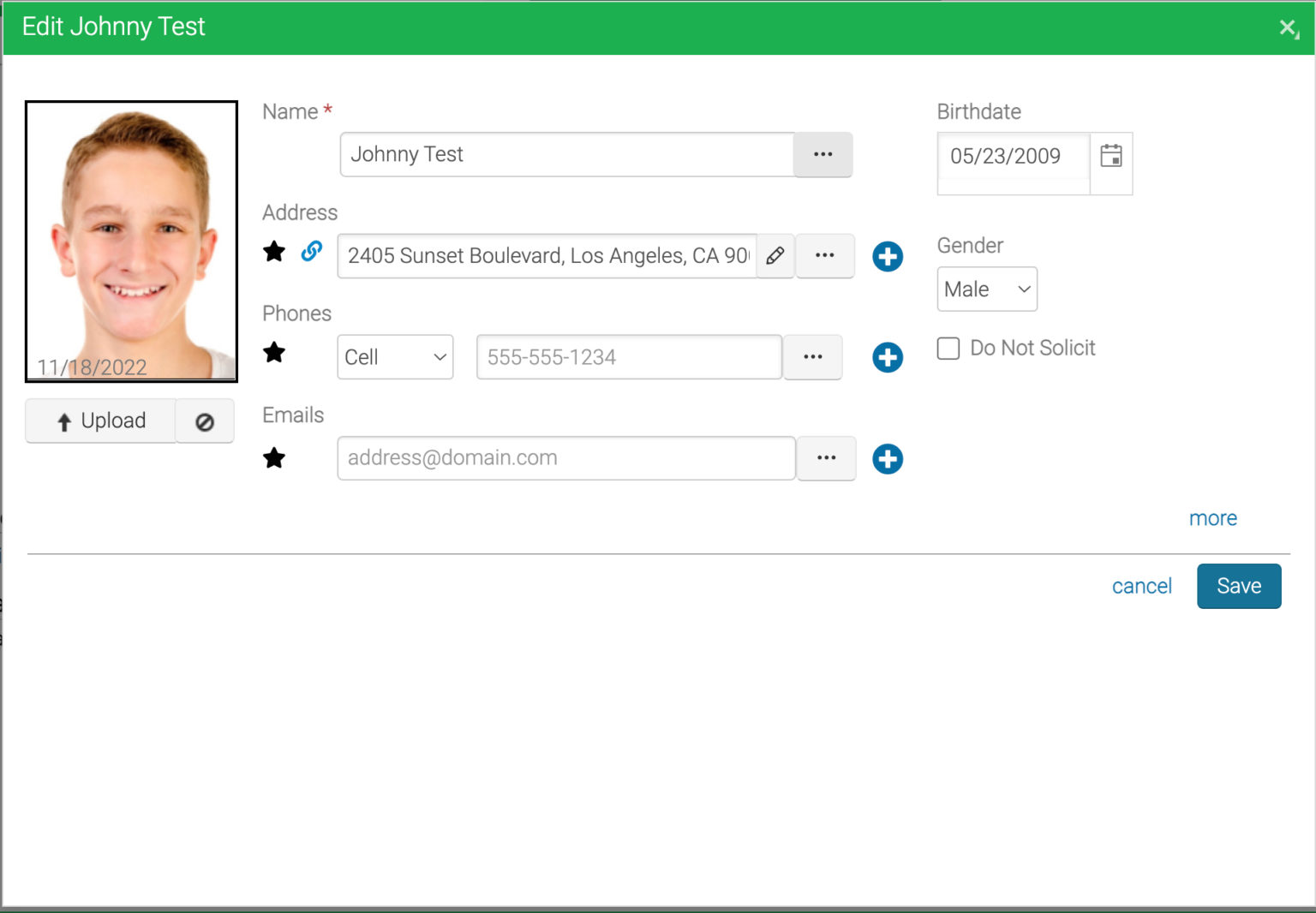Open email options via the ellipsis button
This screenshot has height=913, width=1316.
click(x=826, y=458)
